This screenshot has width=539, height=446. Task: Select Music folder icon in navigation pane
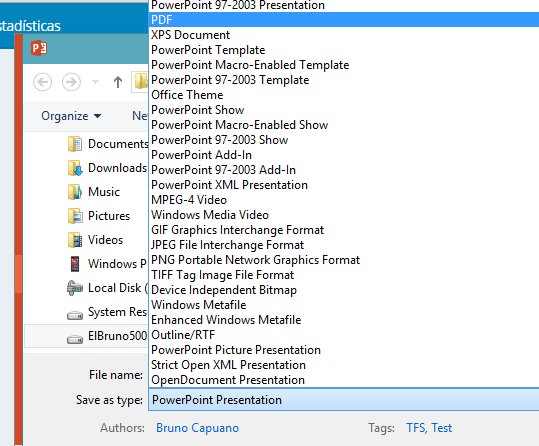coord(75,192)
